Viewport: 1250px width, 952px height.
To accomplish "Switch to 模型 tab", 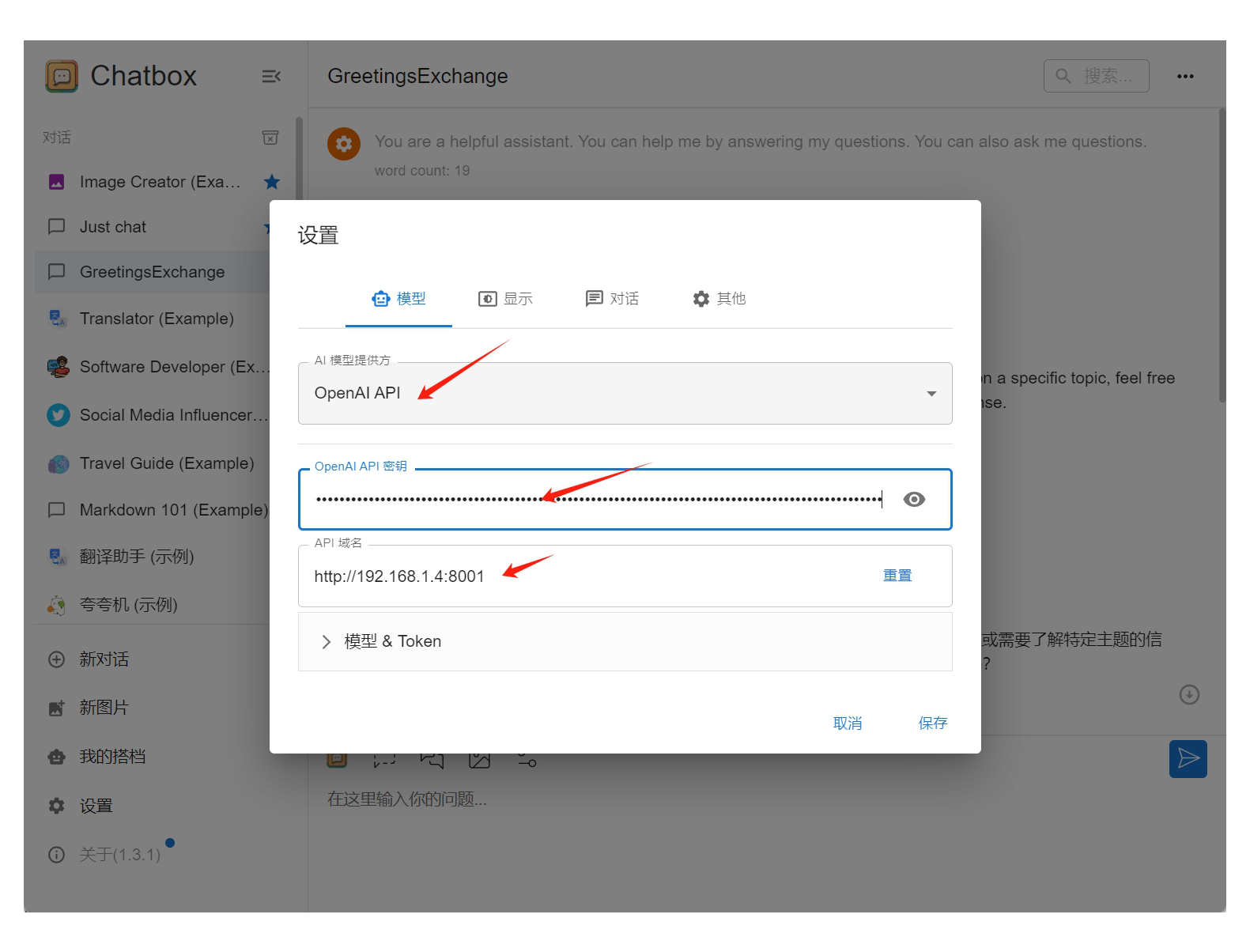I will (398, 299).
